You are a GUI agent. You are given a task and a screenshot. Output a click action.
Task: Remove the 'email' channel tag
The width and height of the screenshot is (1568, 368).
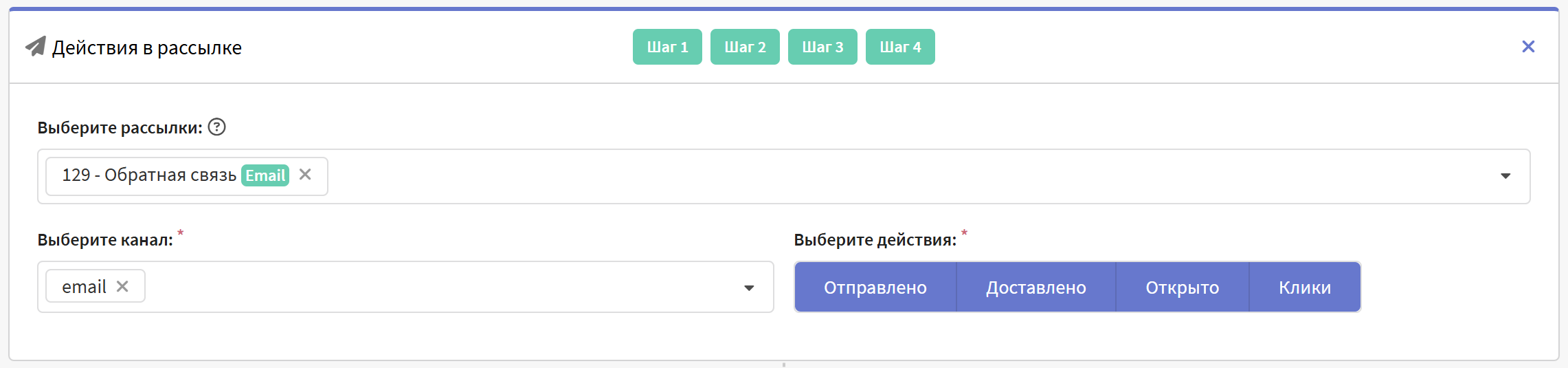pos(123,287)
